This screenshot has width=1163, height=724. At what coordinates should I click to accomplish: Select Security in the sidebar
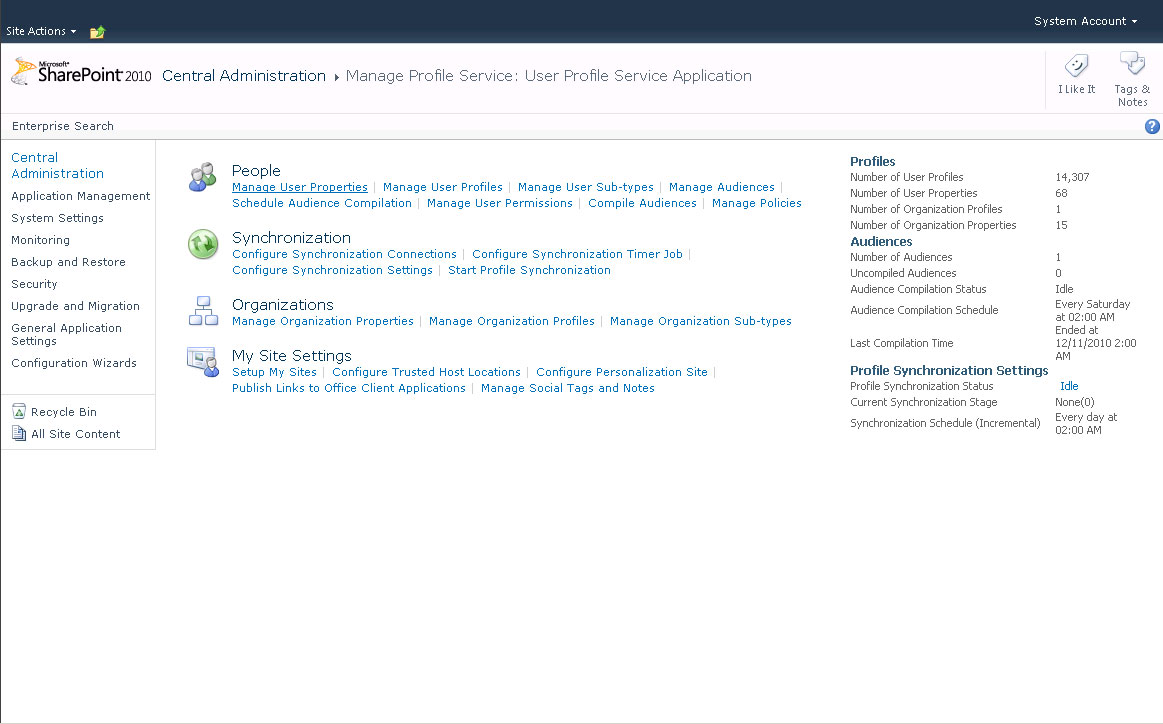[x=34, y=284]
